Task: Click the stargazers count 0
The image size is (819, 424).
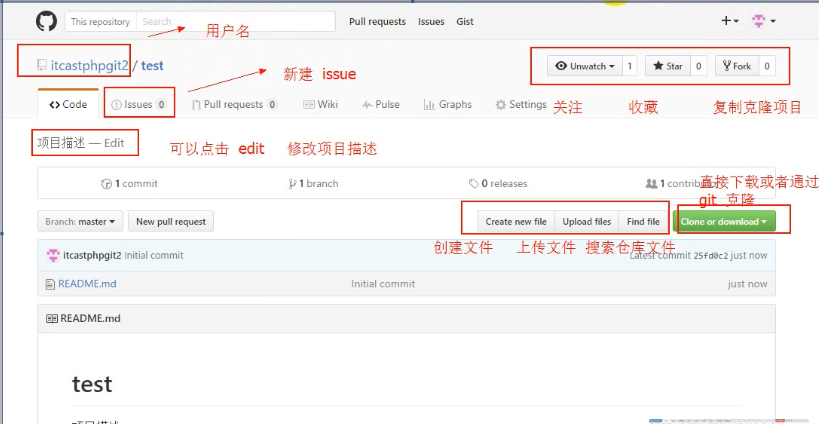Action: [x=698, y=66]
